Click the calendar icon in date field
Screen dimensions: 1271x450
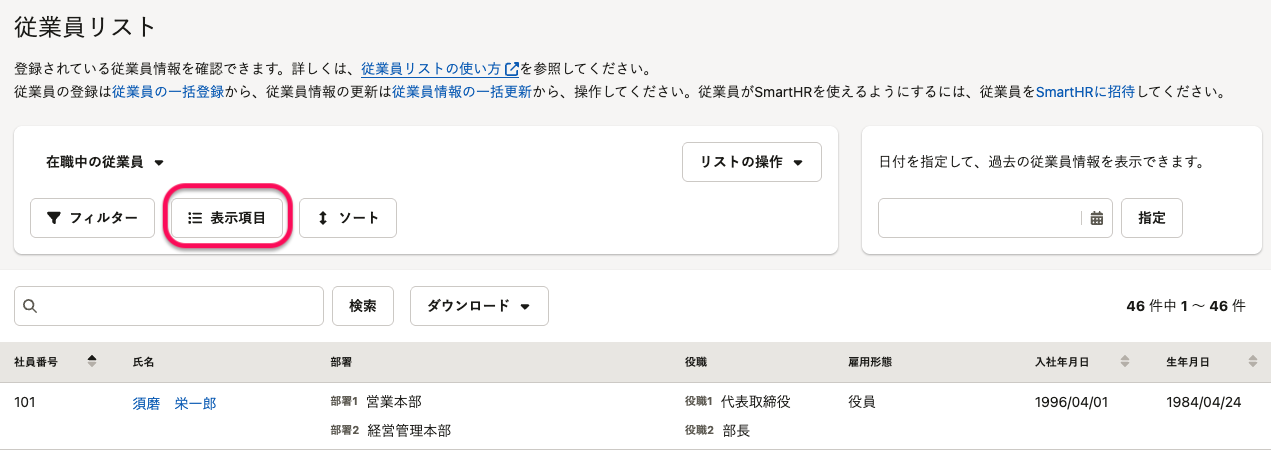pos(1096,218)
